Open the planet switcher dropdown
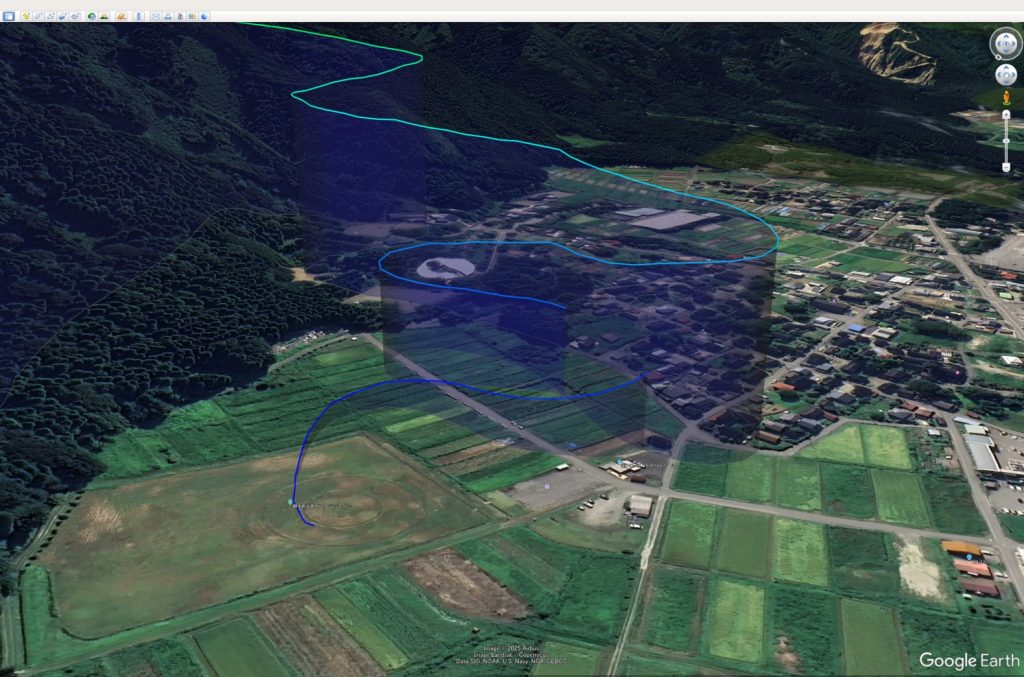 click(121, 17)
